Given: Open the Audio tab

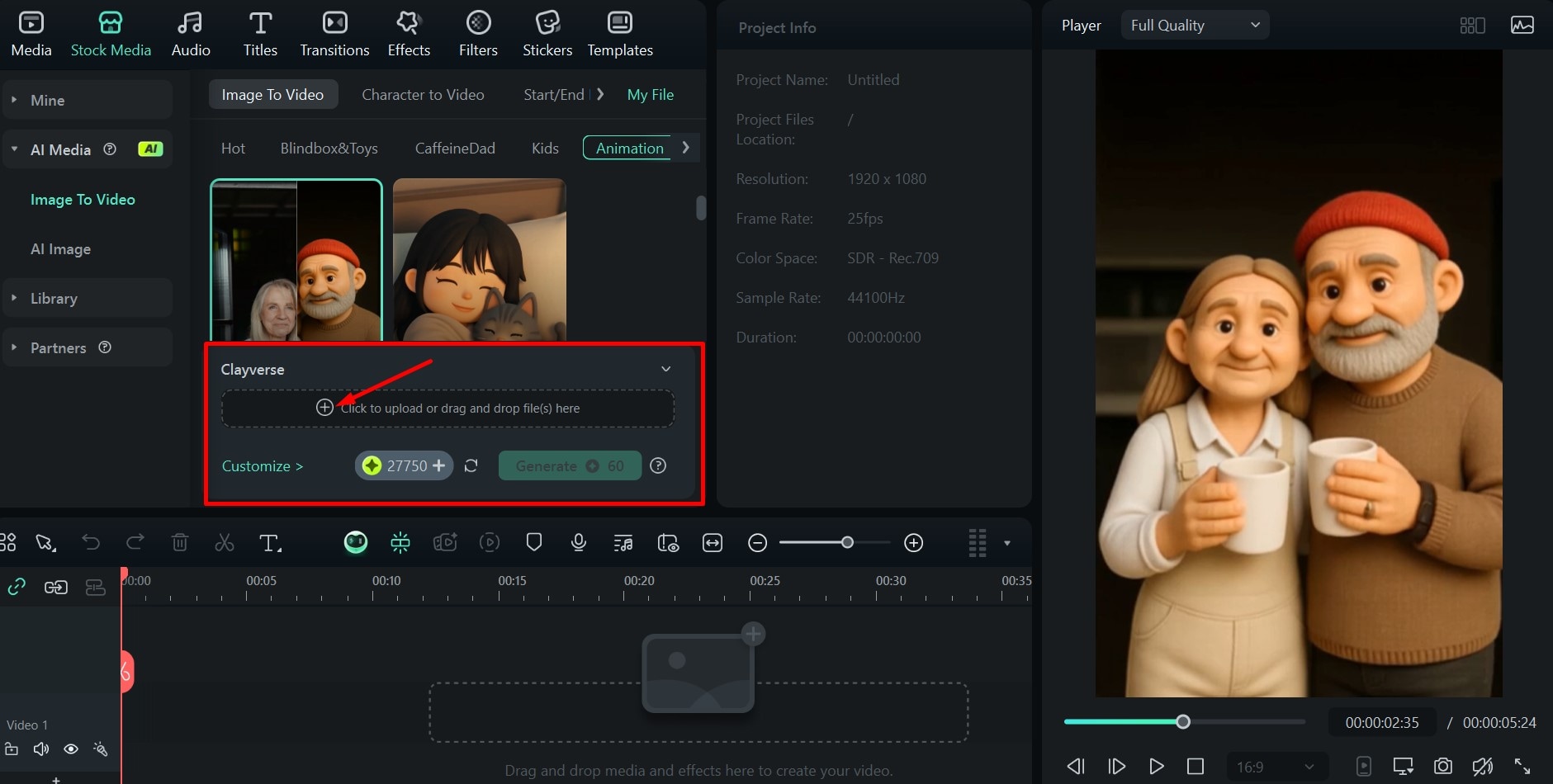Looking at the screenshot, I should tap(191, 35).
